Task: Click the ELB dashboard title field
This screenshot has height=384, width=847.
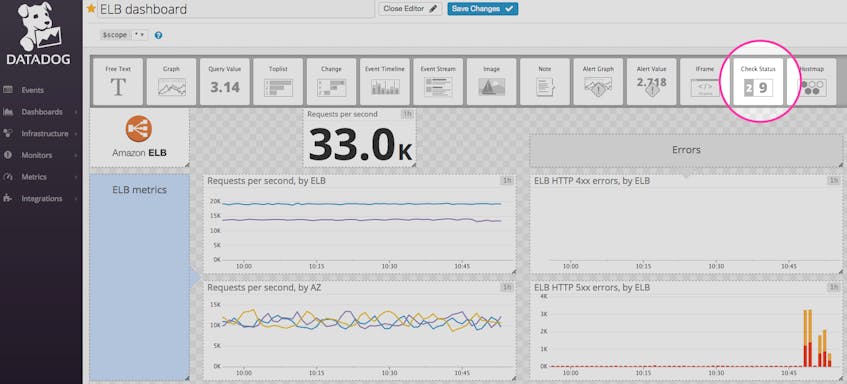Action: [x=236, y=9]
